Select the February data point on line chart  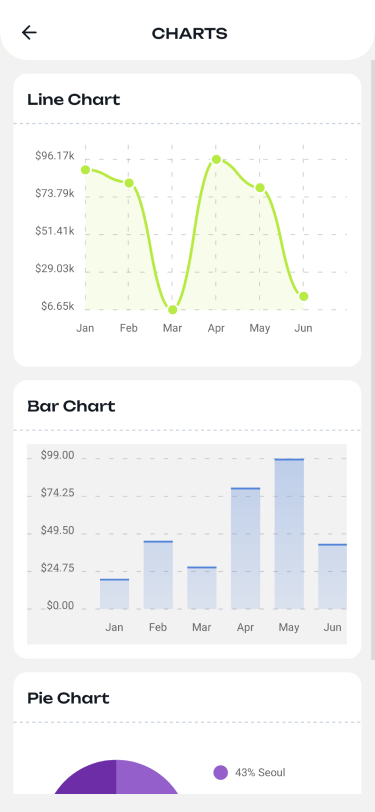[x=129, y=183]
